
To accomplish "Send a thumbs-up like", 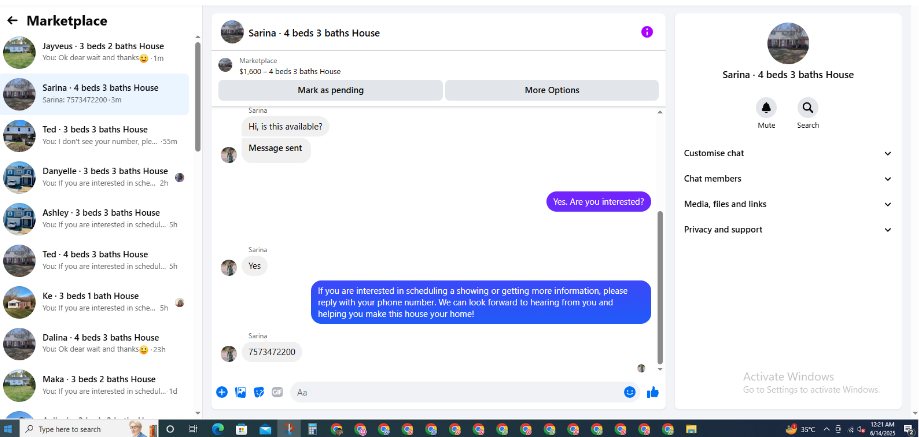I will (x=652, y=392).
